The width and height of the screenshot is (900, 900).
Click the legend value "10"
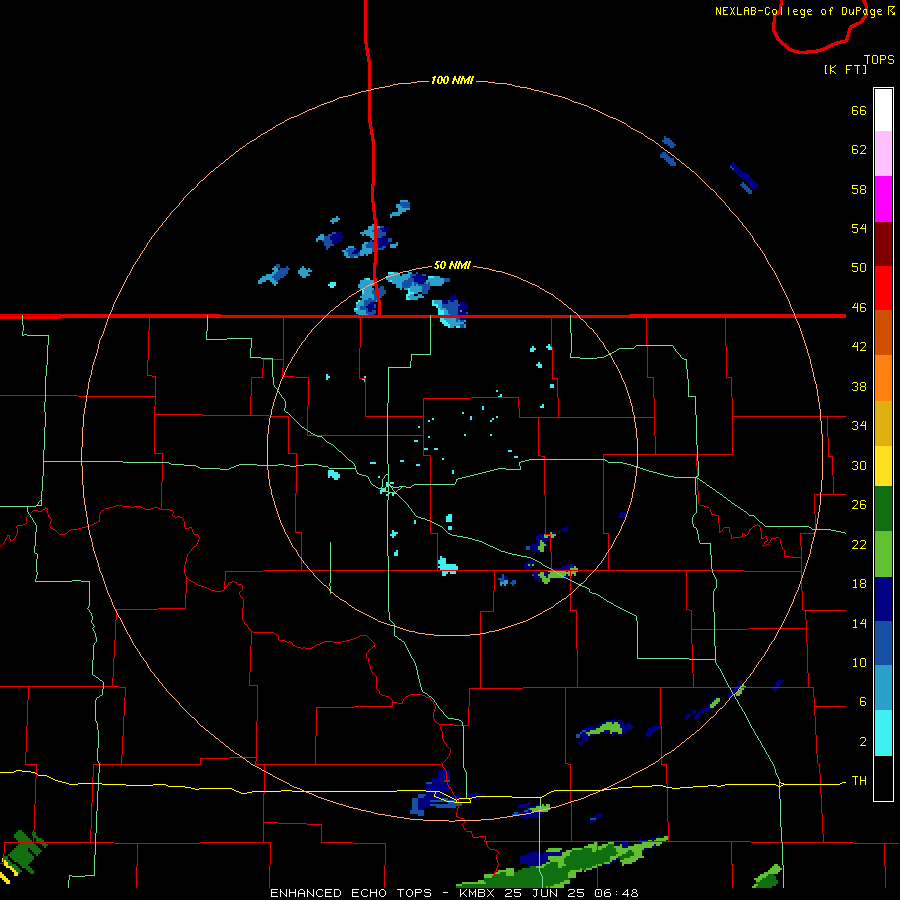[859, 663]
